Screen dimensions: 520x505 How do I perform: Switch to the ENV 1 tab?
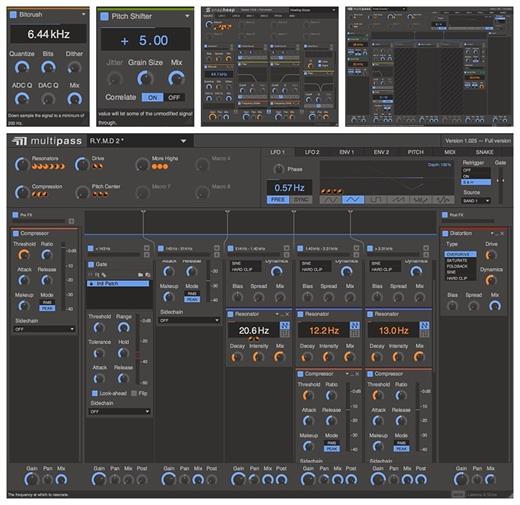(x=347, y=152)
